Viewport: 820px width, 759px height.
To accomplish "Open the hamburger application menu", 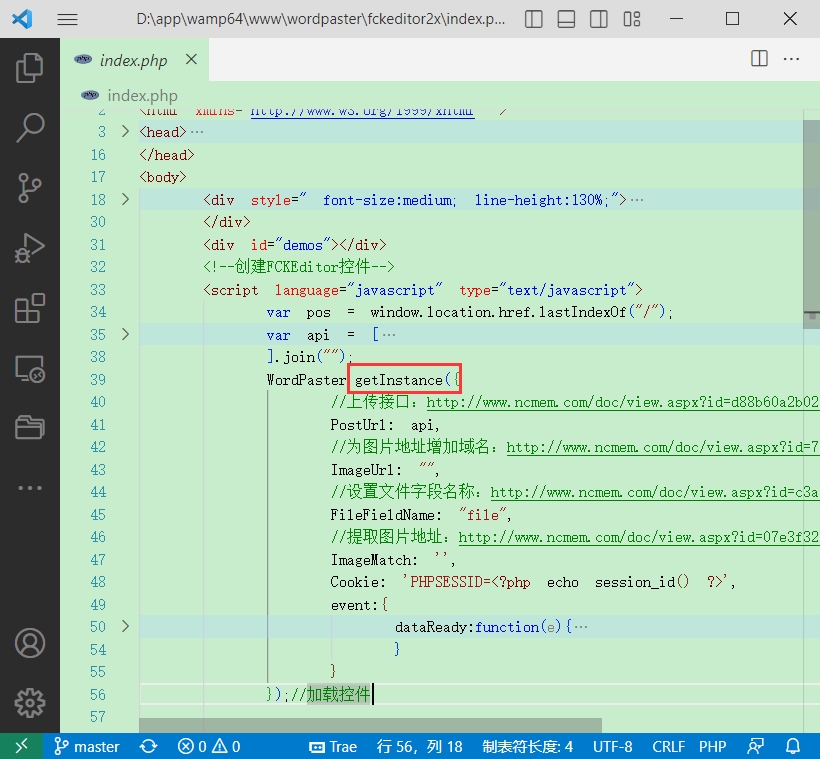I will (x=67, y=19).
